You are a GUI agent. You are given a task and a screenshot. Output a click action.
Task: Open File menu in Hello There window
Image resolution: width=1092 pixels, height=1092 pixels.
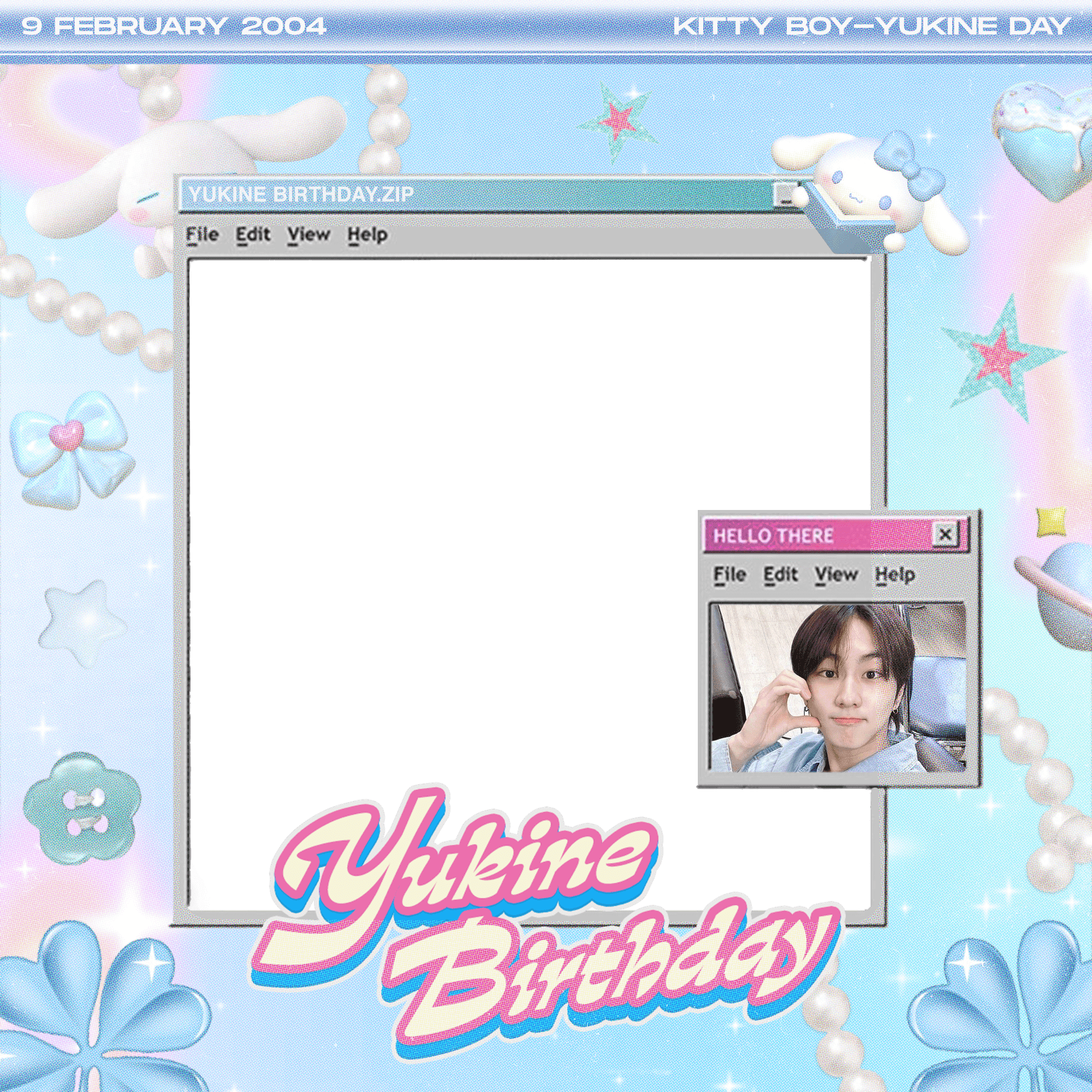click(x=729, y=575)
